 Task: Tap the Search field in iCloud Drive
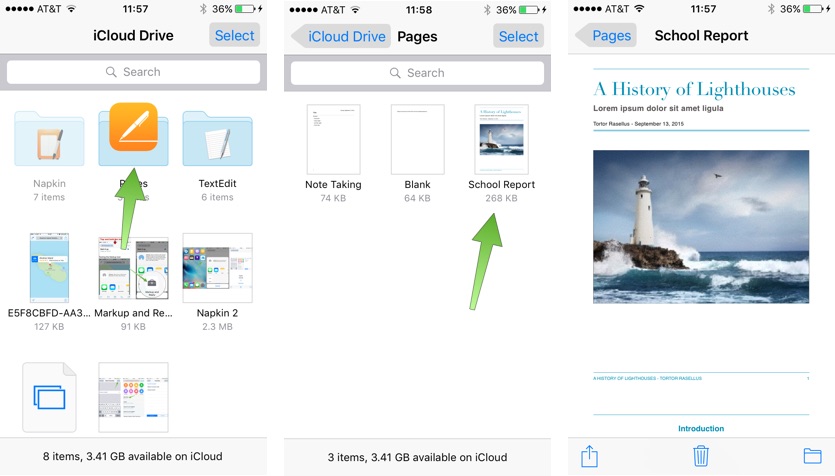[133, 72]
